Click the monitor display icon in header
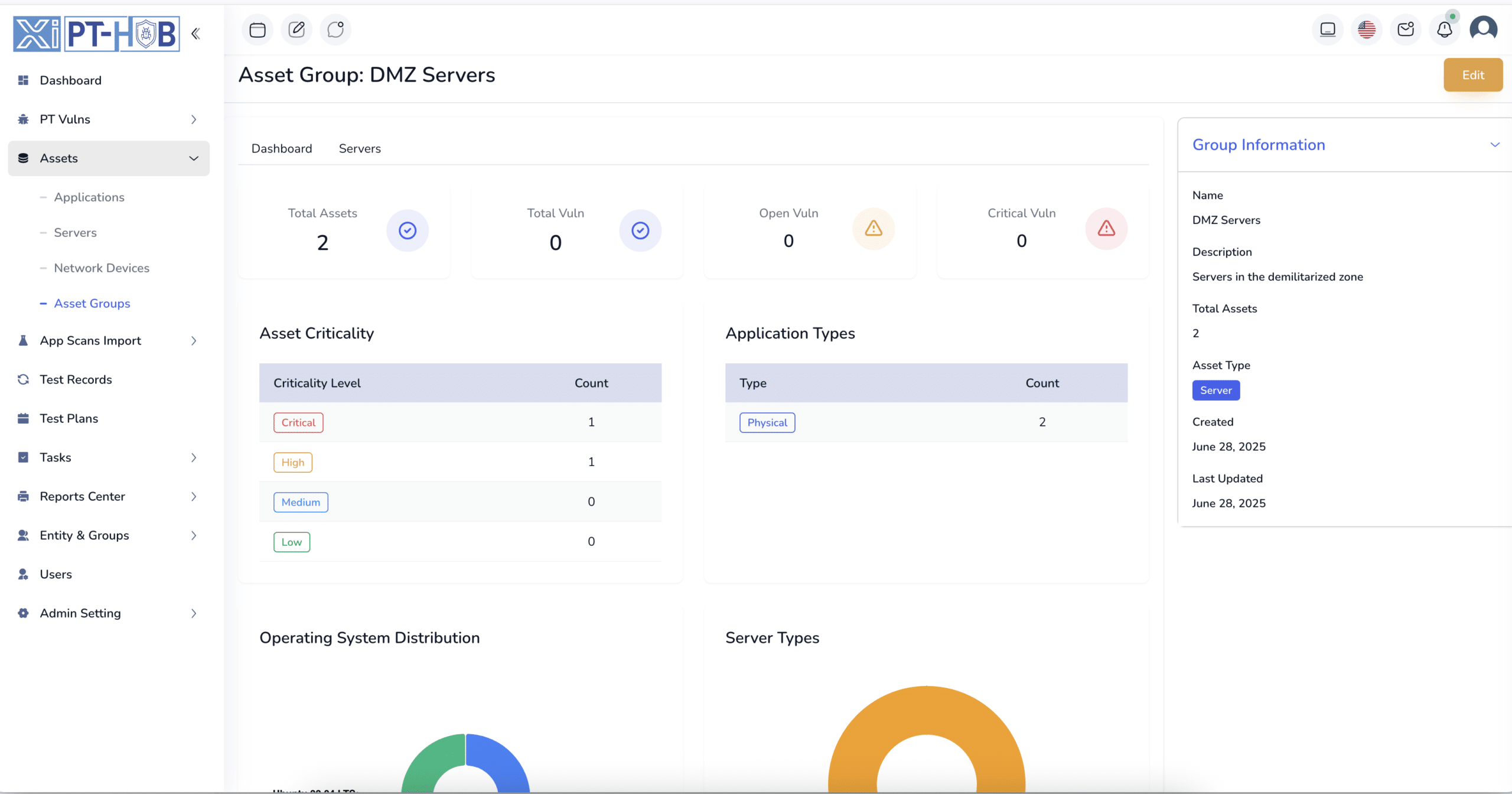Image resolution: width=1512 pixels, height=794 pixels. [x=1328, y=30]
